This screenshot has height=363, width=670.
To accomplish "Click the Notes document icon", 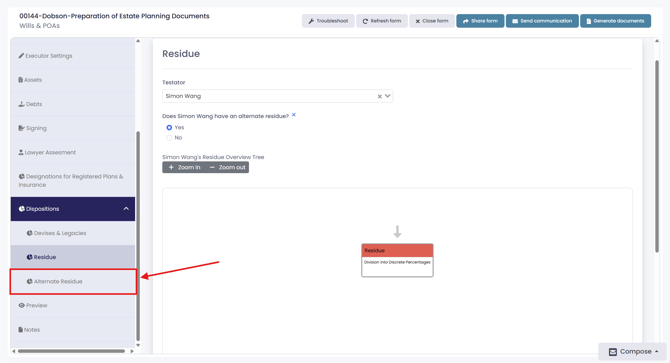I will (x=21, y=330).
